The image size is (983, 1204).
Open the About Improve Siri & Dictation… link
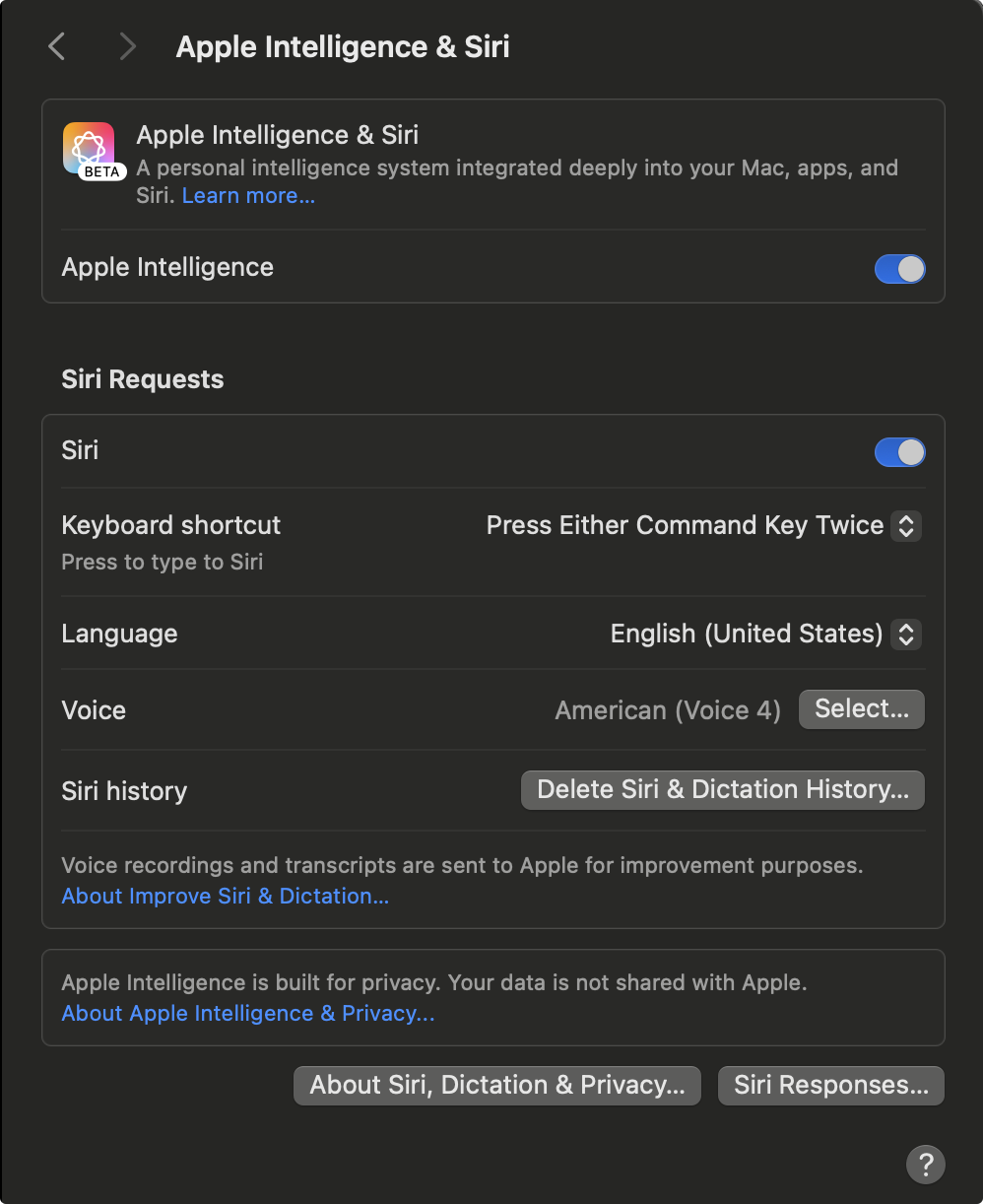(226, 896)
